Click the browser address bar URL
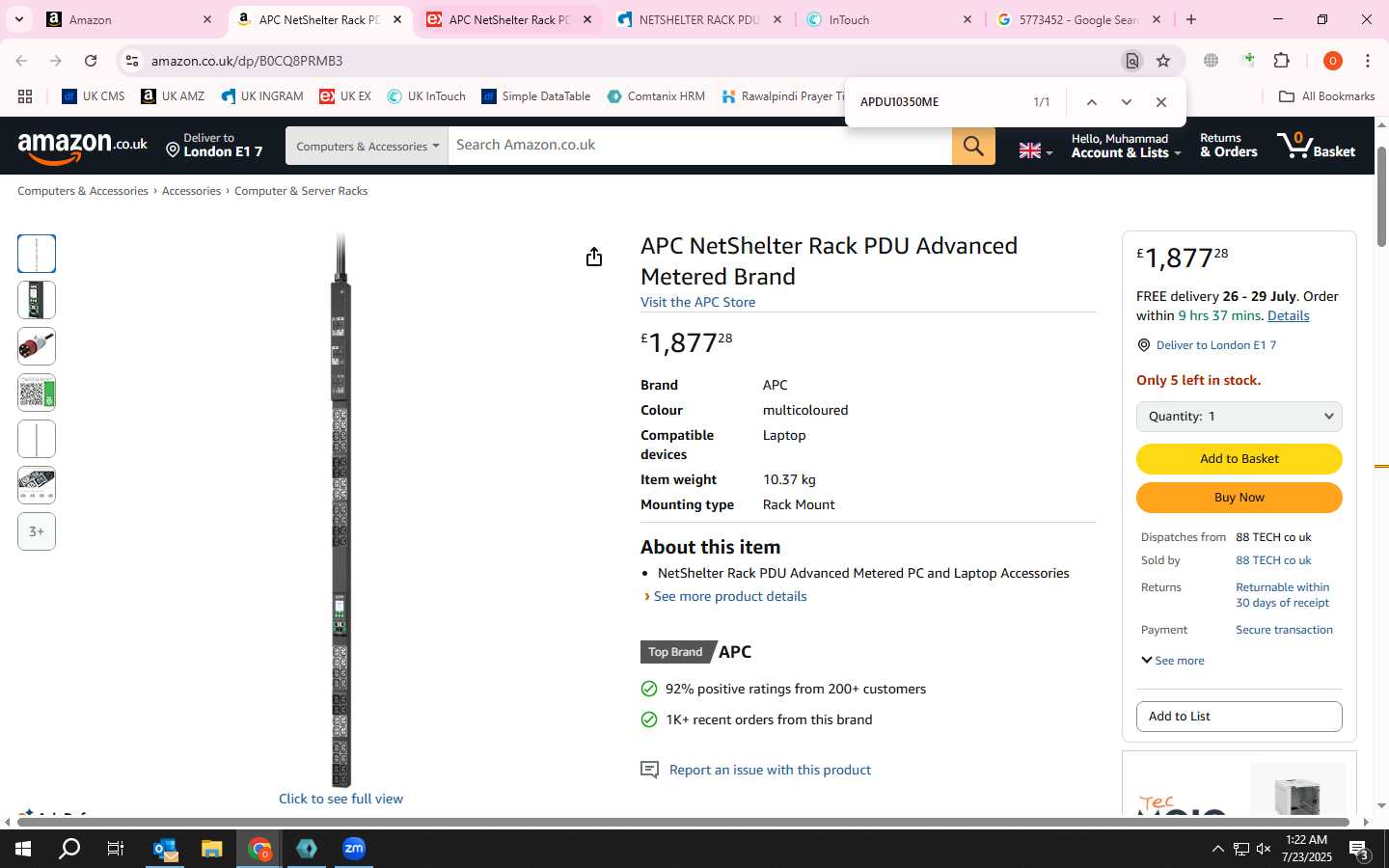Viewport: 1389px width, 868px height. 247,61
